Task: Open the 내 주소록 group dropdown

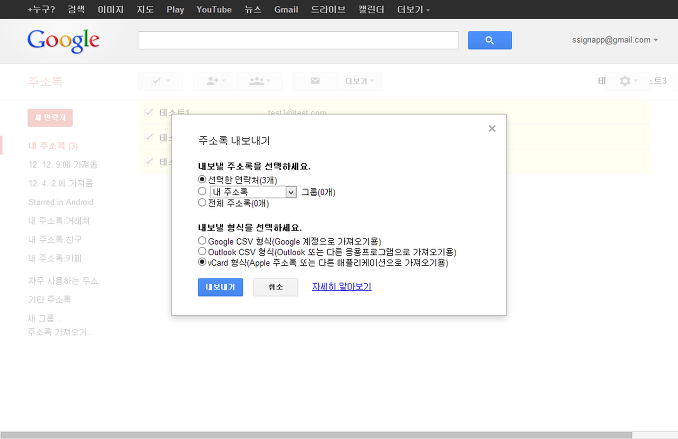Action: [253, 192]
